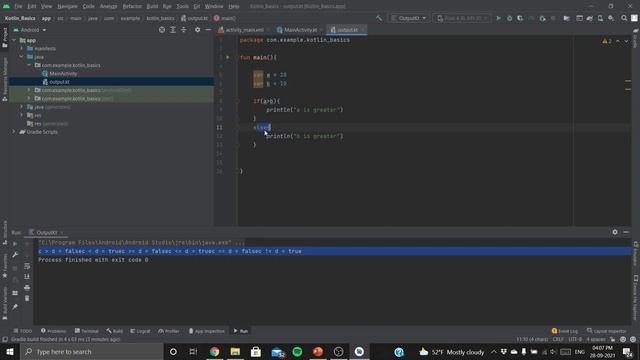Select output.kt in Project tree

tap(59, 82)
